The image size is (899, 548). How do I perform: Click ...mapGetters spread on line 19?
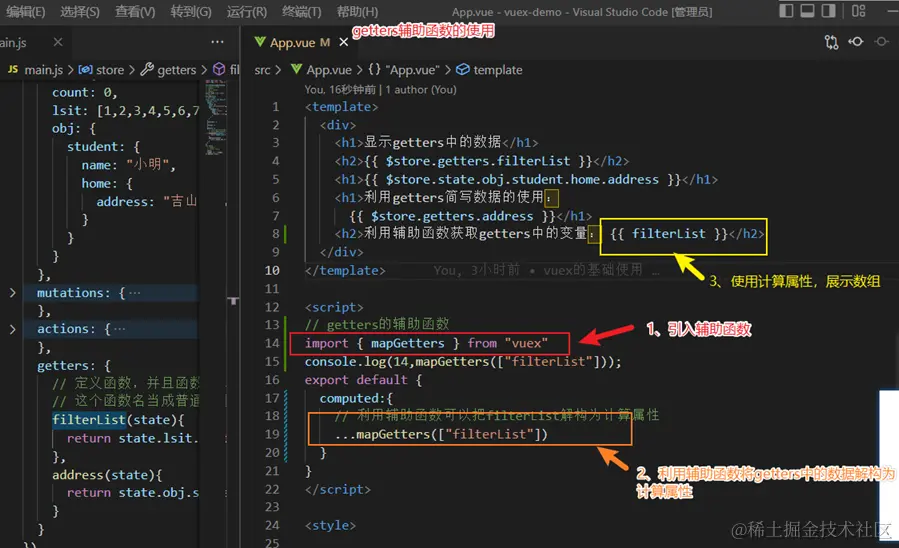pyautogui.click(x=441, y=435)
